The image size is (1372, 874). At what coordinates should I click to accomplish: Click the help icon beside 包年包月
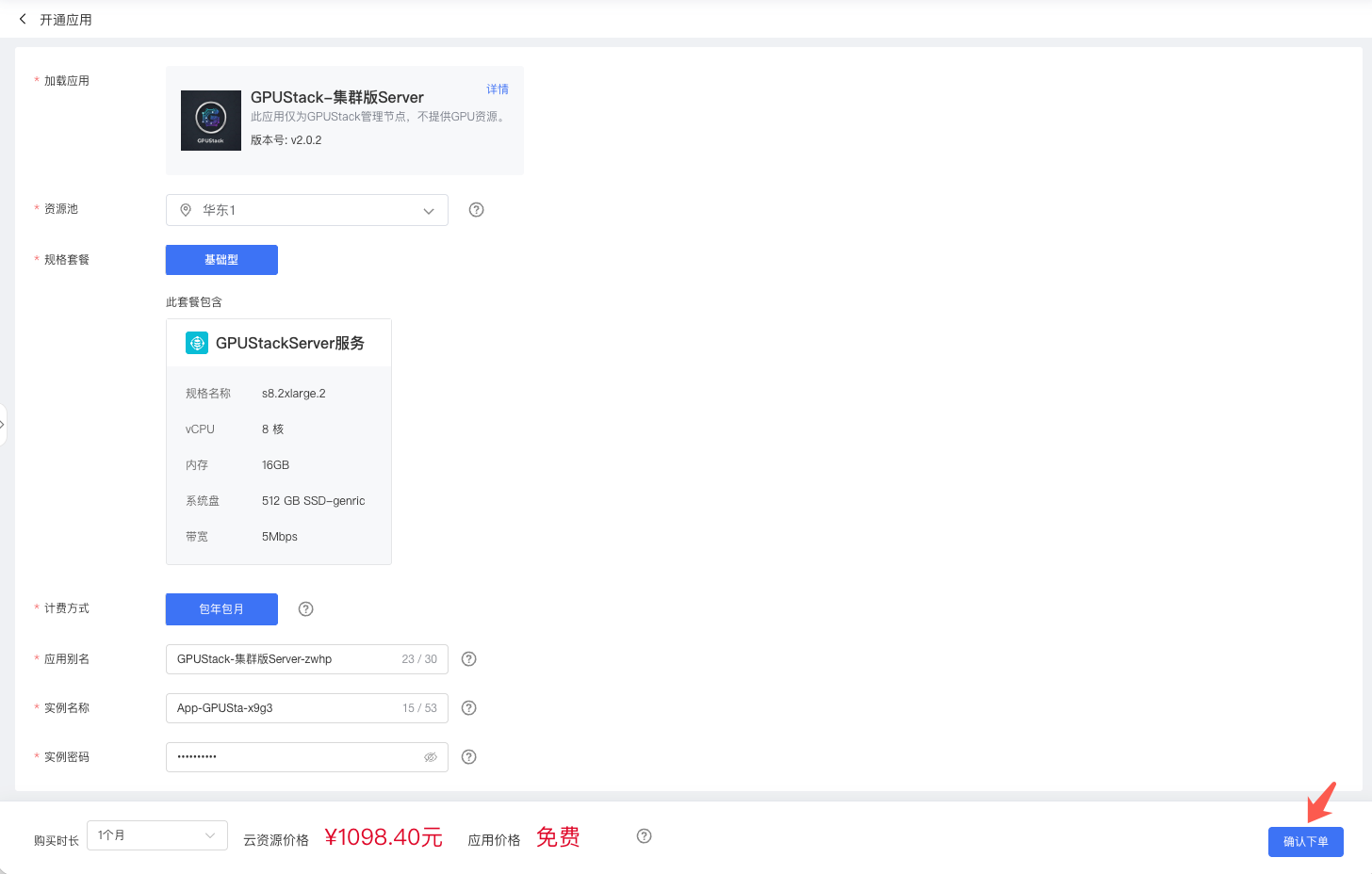click(306, 609)
